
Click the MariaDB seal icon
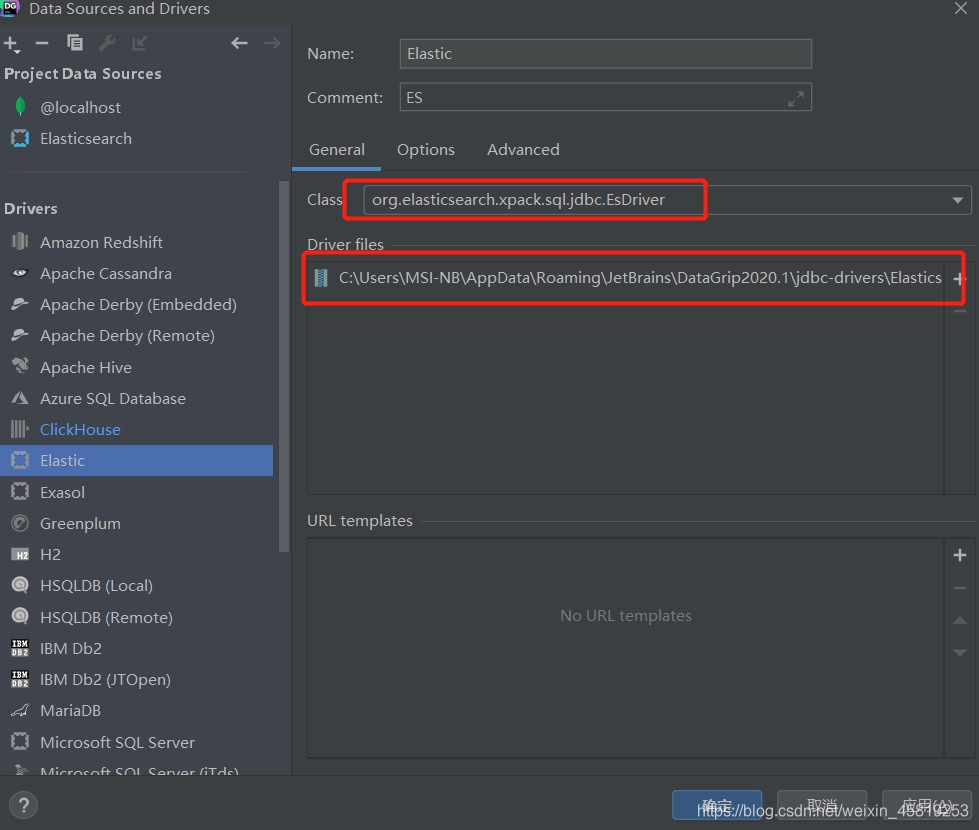click(x=20, y=710)
